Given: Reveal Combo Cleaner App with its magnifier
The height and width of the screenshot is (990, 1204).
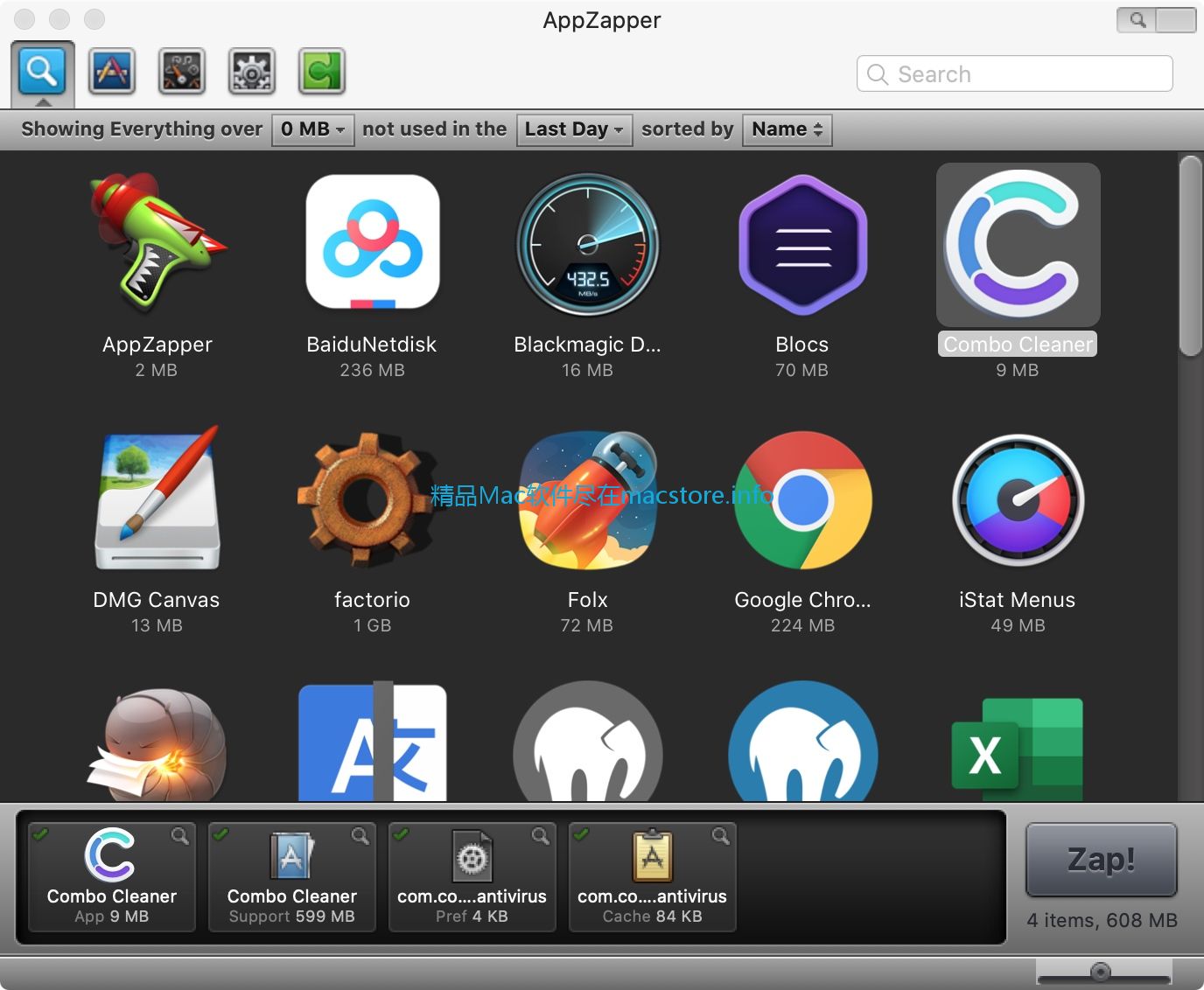Looking at the screenshot, I should [x=180, y=836].
